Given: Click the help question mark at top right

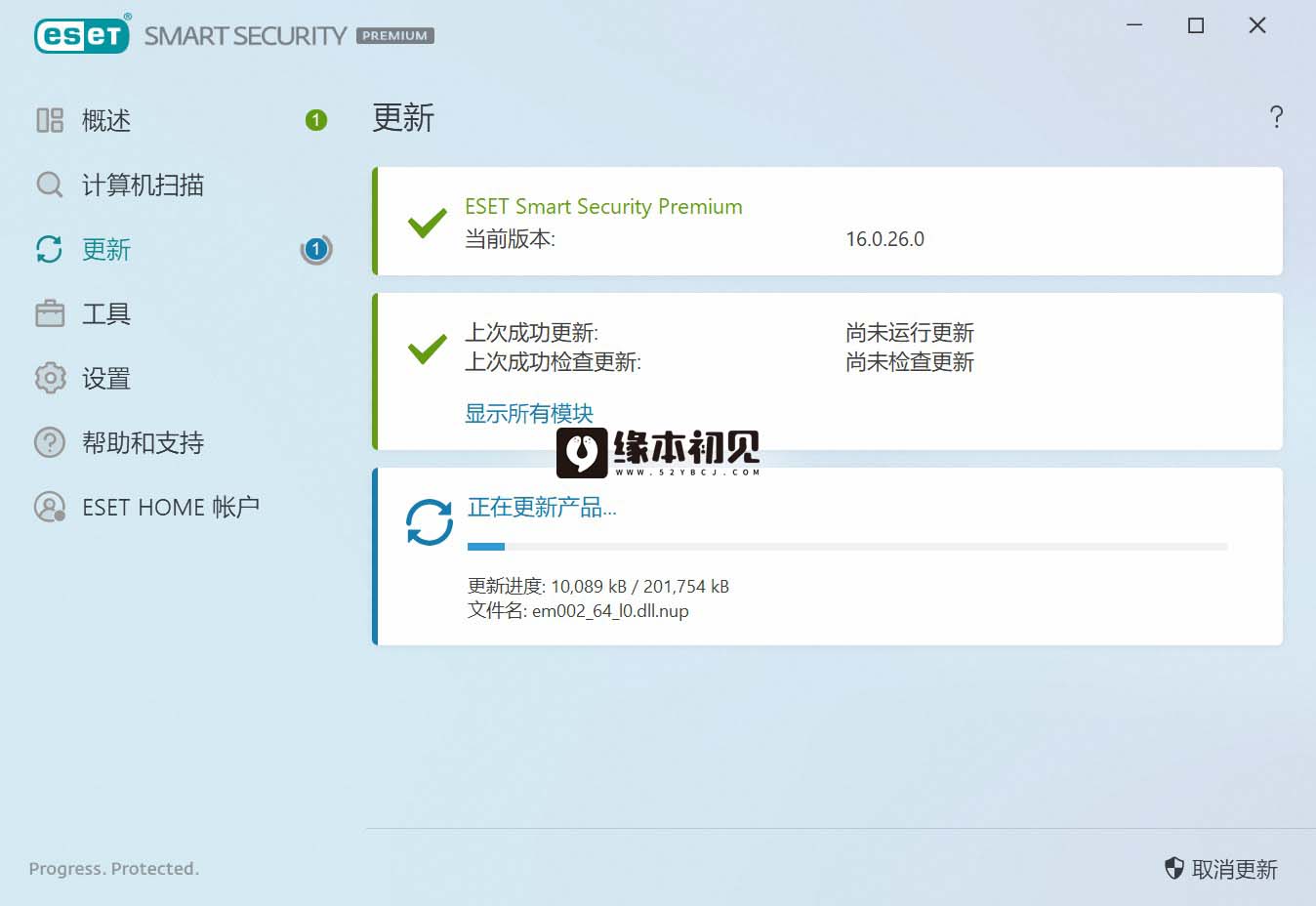Looking at the screenshot, I should click(x=1276, y=117).
